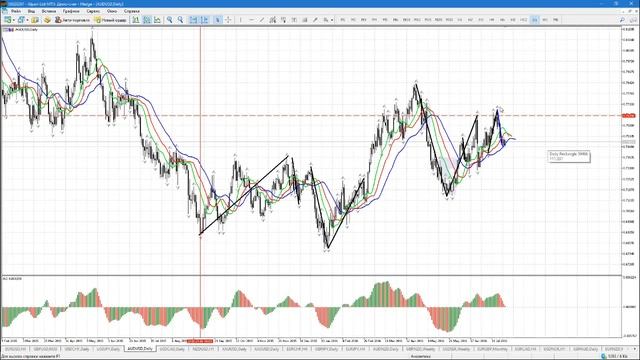Click the AO indicator label in subwindow
The height and width of the screenshot is (360, 640).
(x=12, y=278)
